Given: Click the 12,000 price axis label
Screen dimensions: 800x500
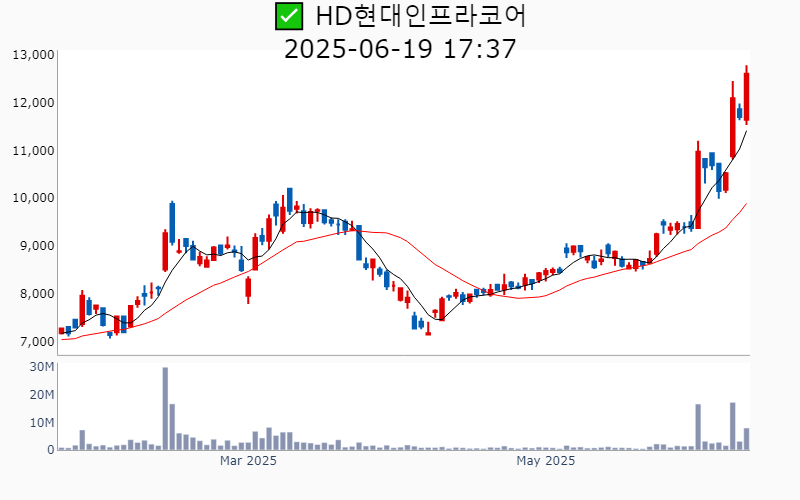Looking at the screenshot, I should pyautogui.click(x=33, y=103).
